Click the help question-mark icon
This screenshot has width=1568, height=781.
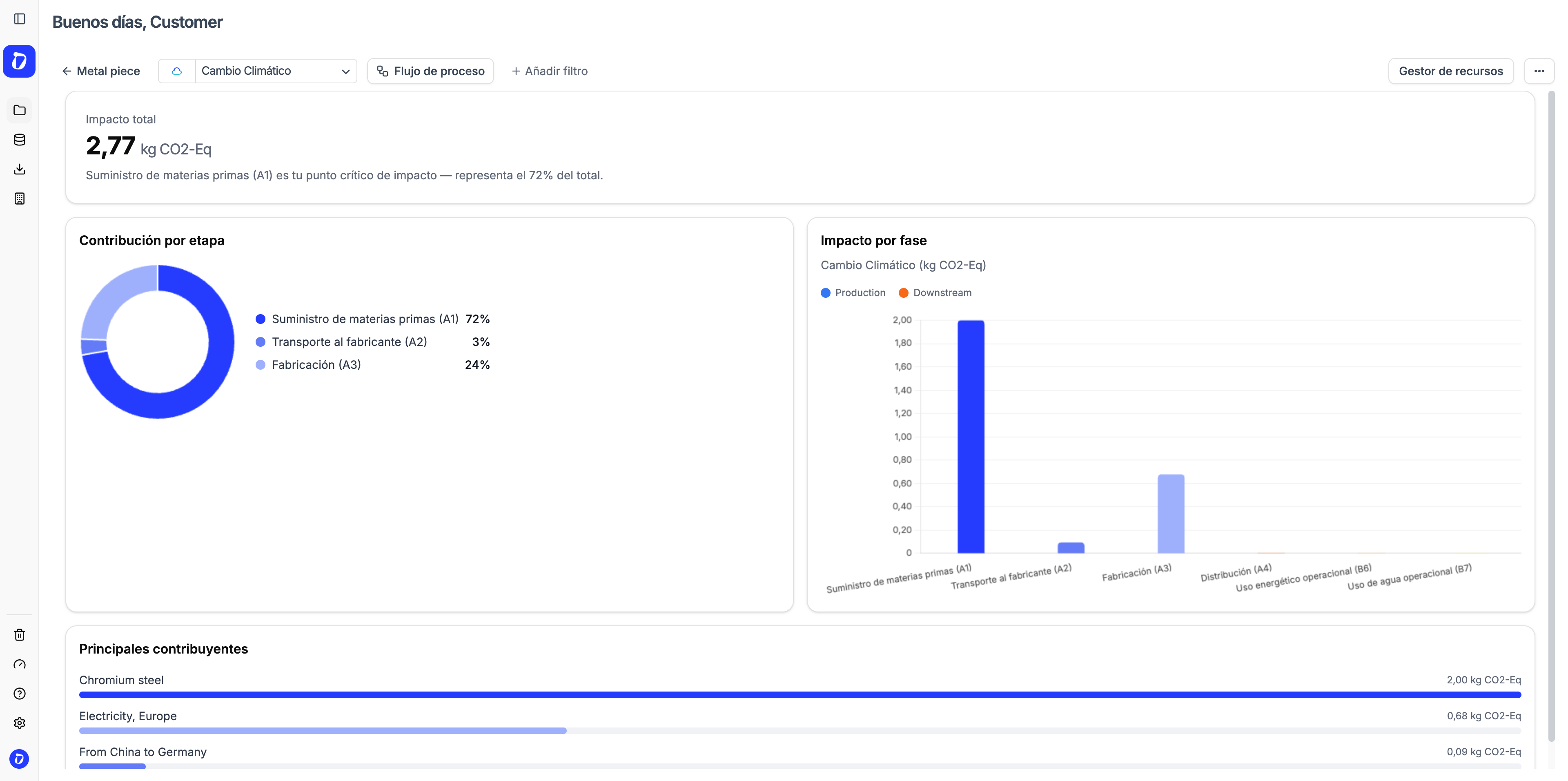click(x=20, y=693)
